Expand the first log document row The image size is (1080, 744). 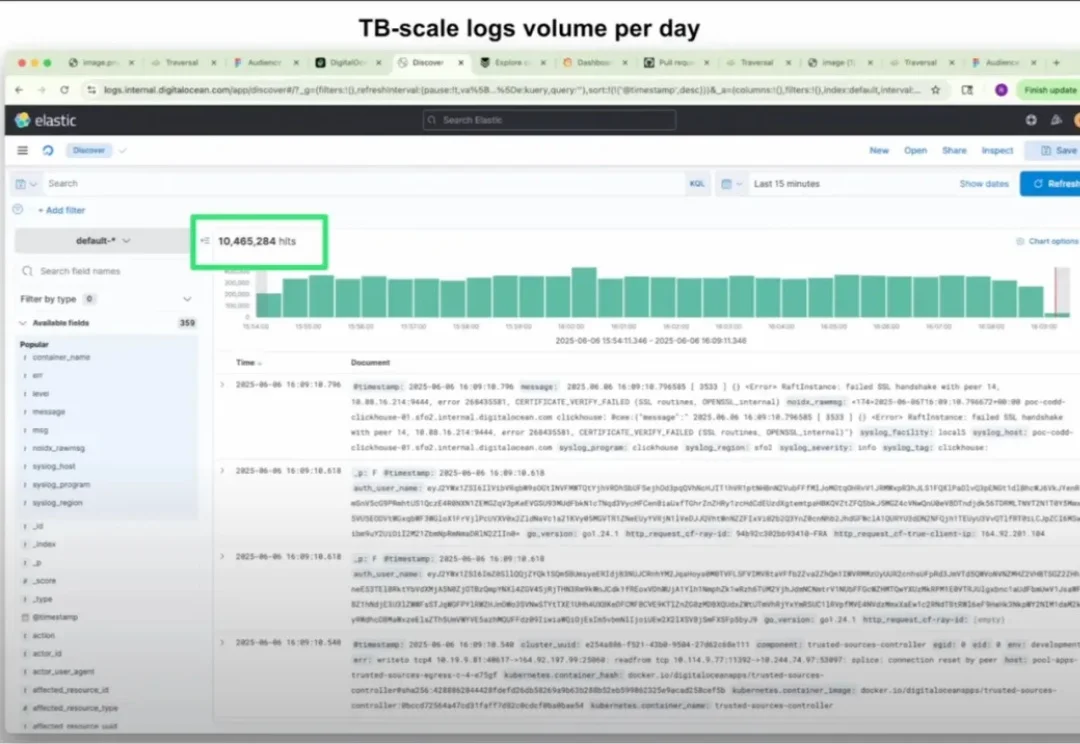223,384
